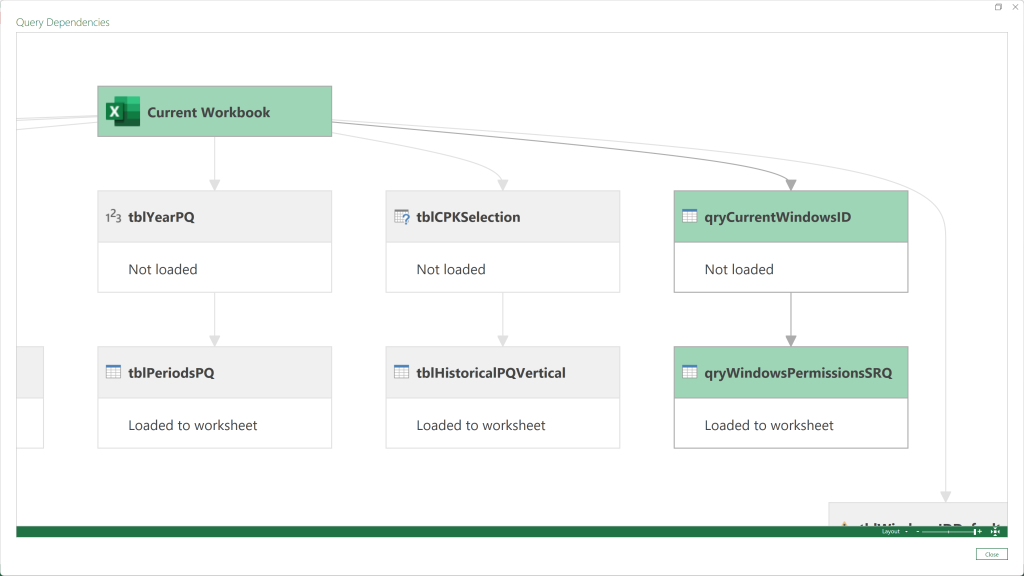Restore the dialog window size

[998, 7]
